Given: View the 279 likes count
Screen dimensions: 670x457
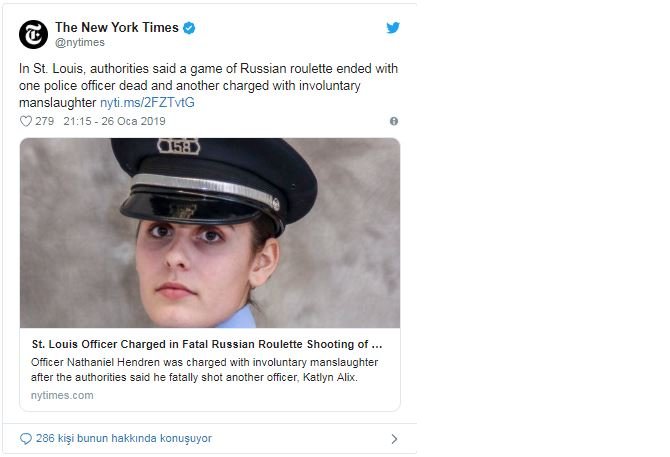Looking at the screenshot, I should [x=44, y=121].
